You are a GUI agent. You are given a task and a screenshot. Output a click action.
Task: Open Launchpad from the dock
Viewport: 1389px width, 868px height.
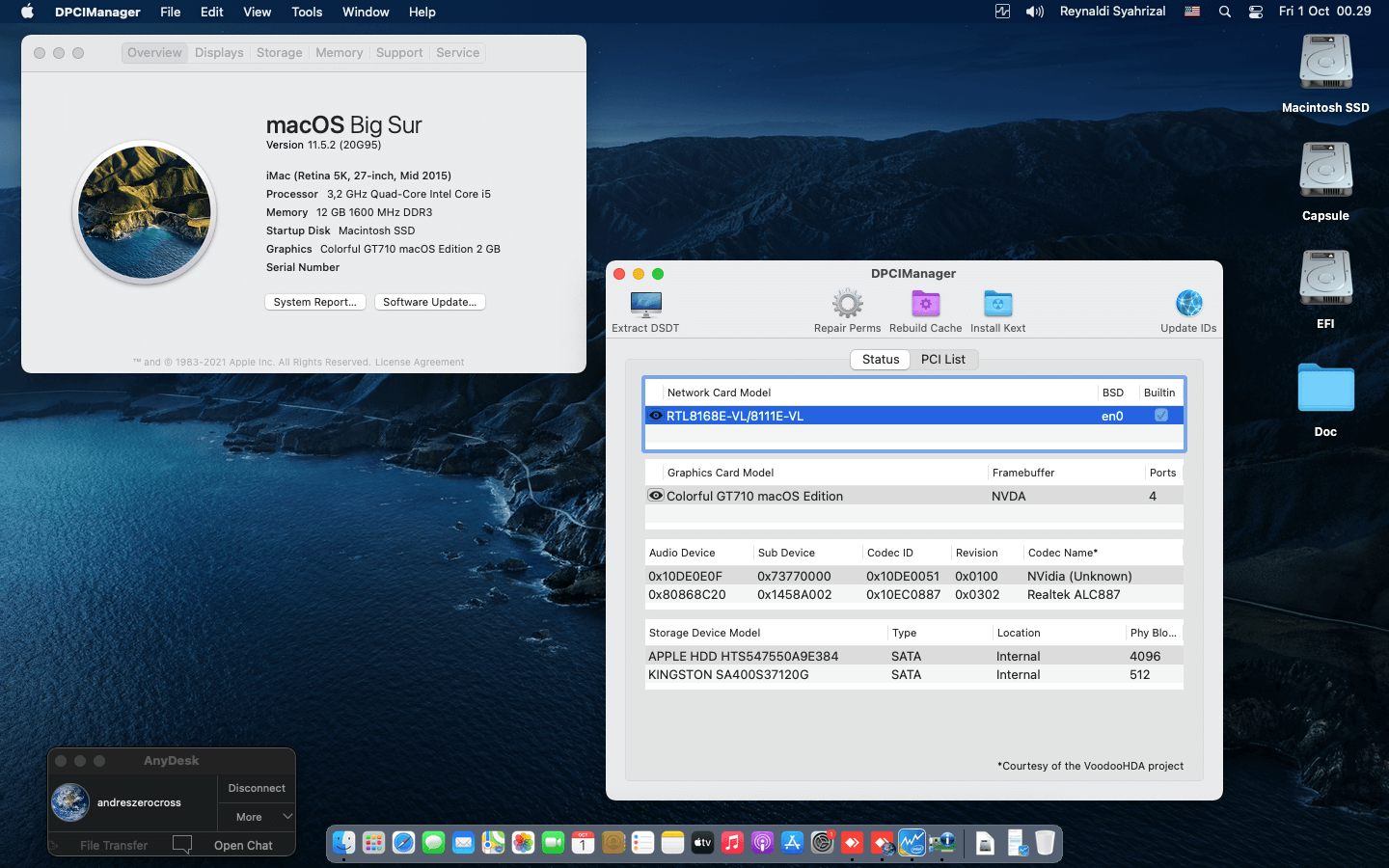[x=373, y=843]
